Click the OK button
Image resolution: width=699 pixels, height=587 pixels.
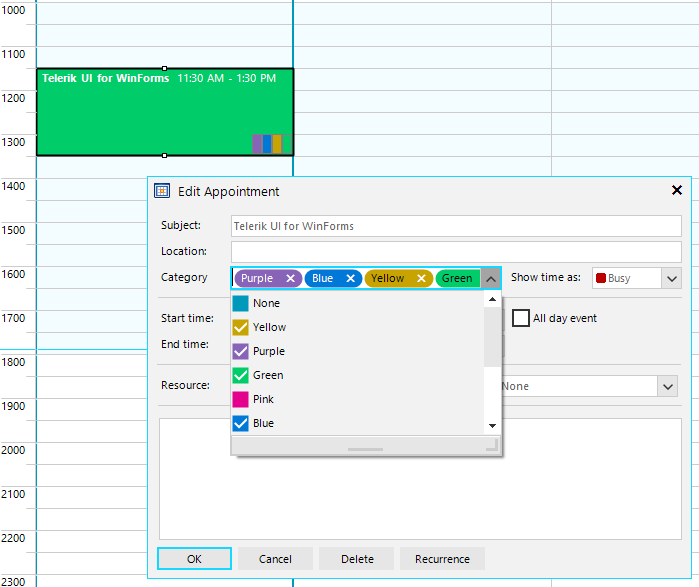194,559
